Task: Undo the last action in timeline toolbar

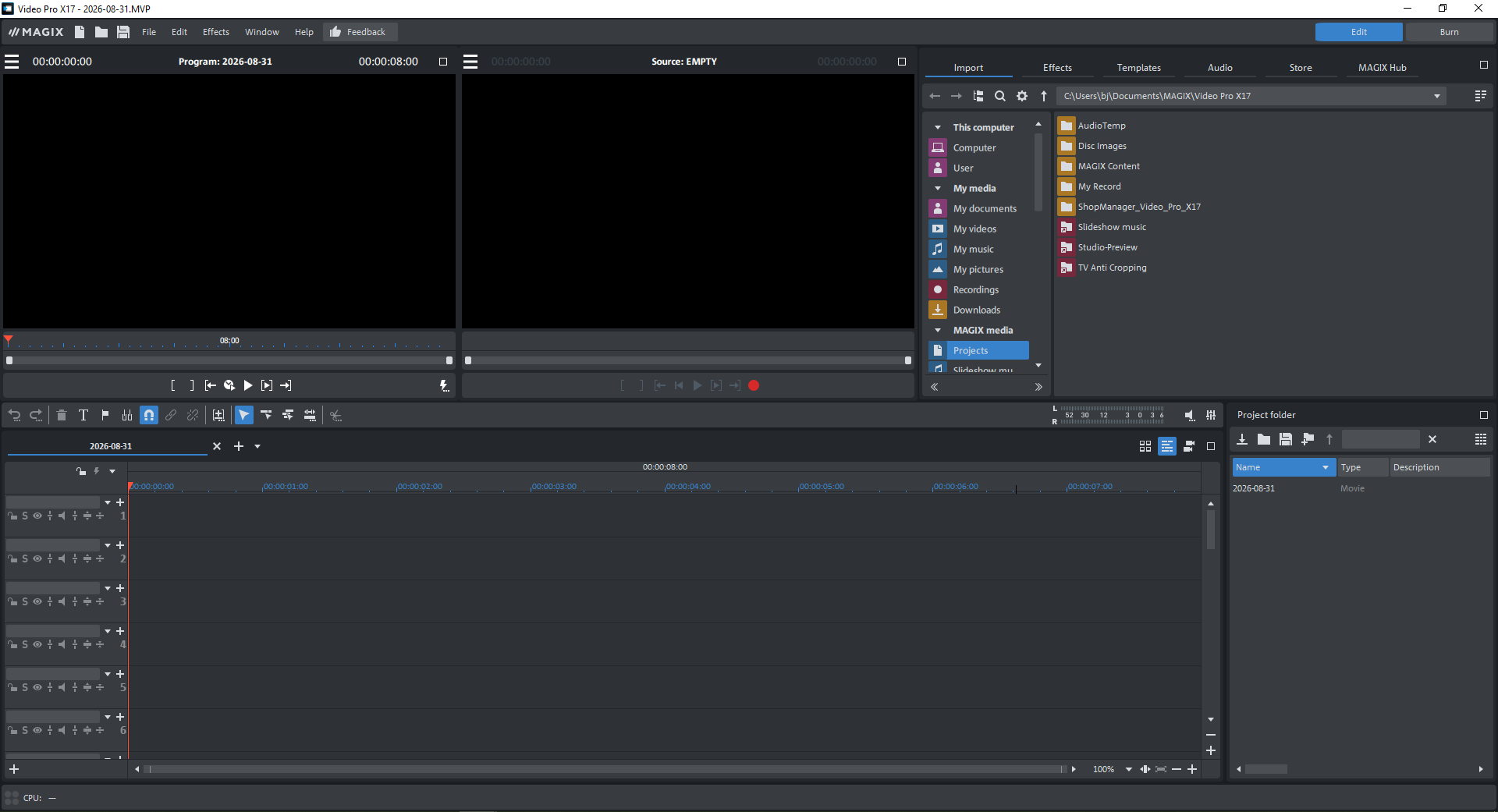Action: coord(14,415)
